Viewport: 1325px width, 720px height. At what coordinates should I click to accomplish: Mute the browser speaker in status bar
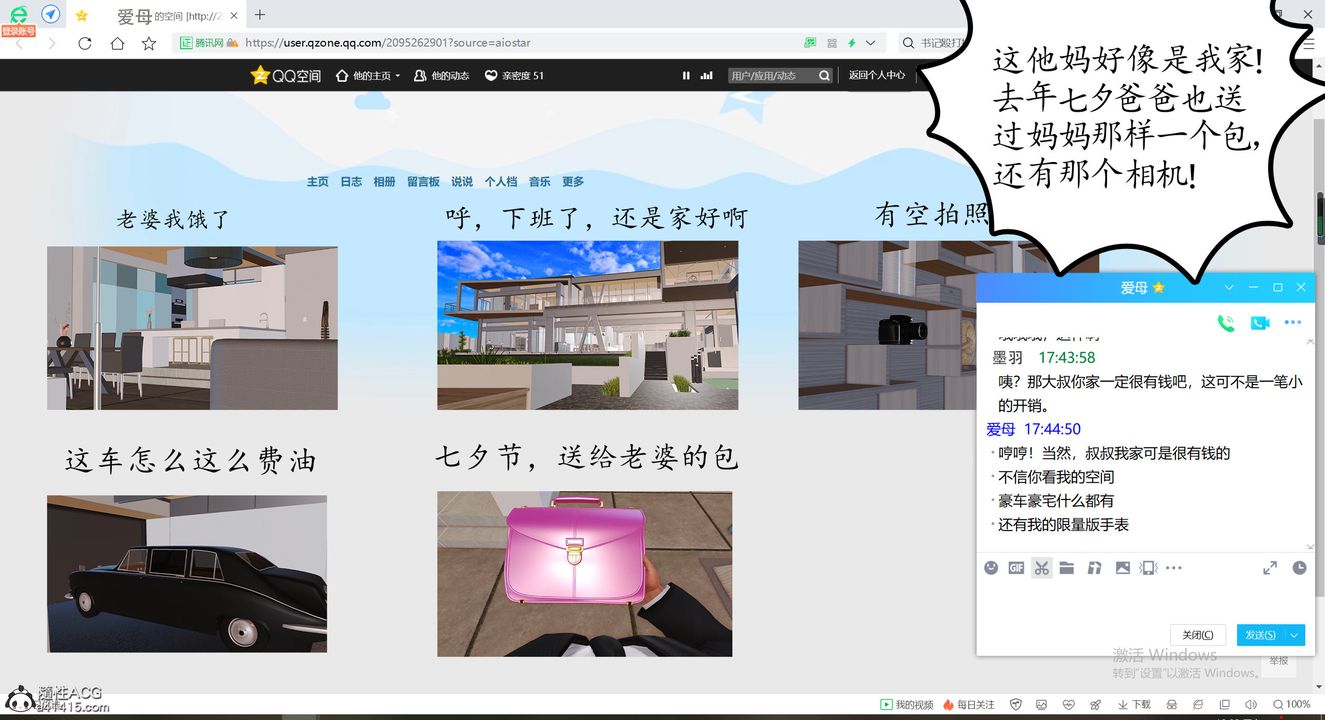tap(1251, 704)
